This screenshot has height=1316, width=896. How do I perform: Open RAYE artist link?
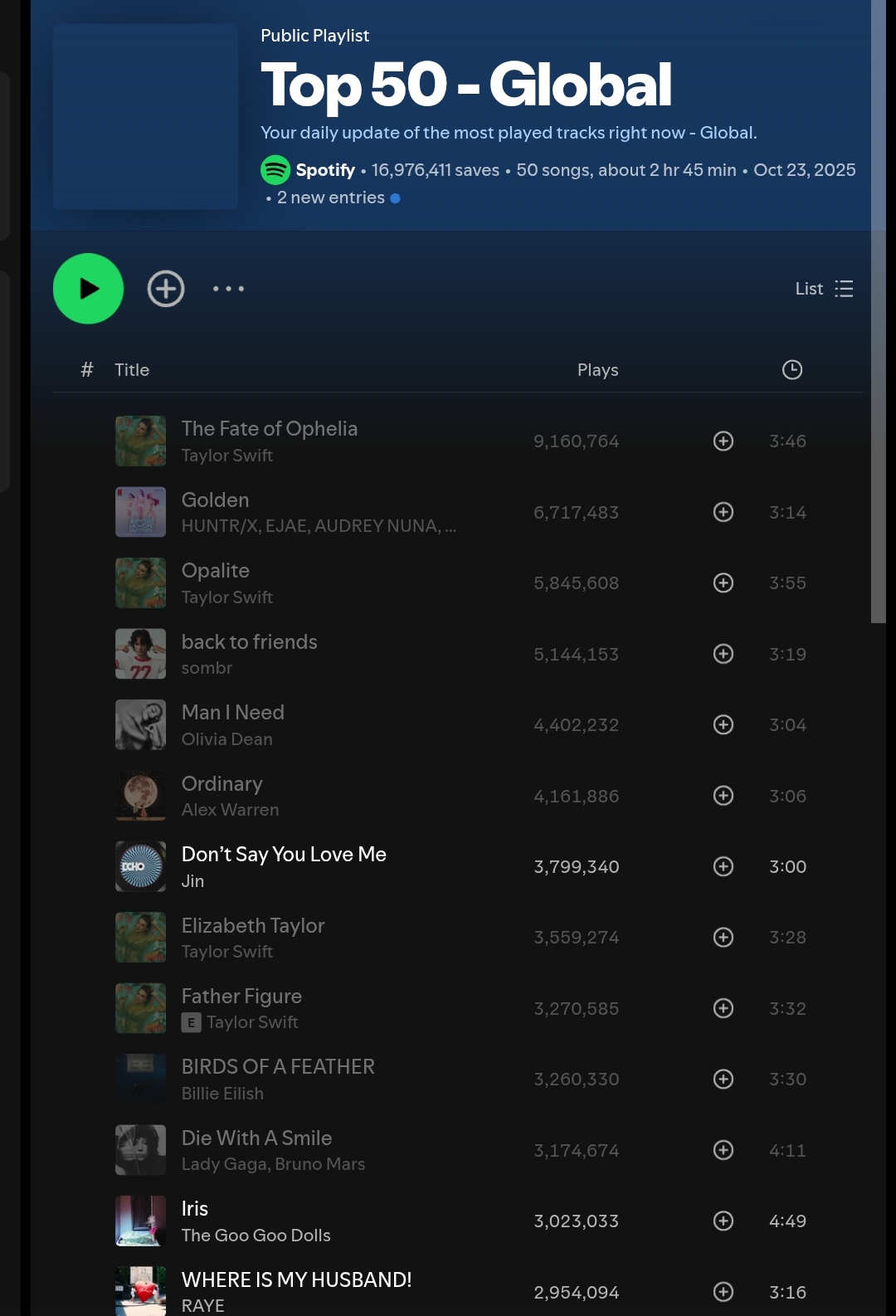tap(203, 1306)
